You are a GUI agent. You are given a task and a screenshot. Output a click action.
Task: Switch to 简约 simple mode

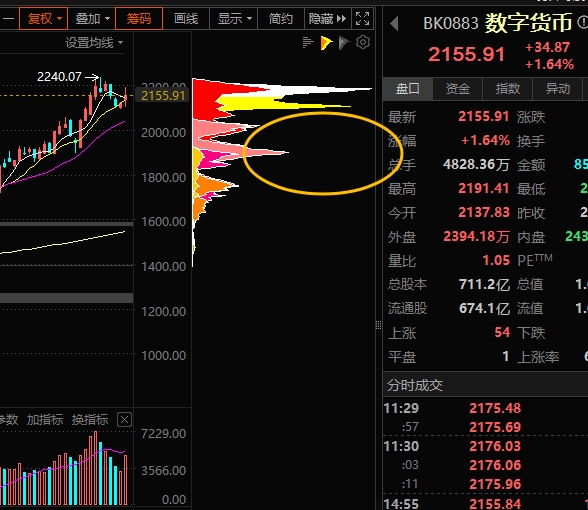[x=280, y=18]
